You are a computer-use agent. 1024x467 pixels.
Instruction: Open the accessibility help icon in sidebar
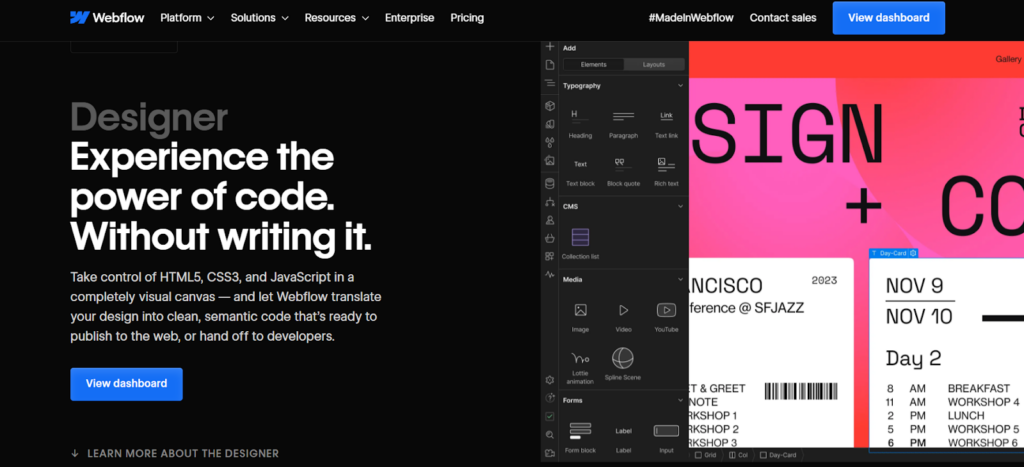[550, 398]
